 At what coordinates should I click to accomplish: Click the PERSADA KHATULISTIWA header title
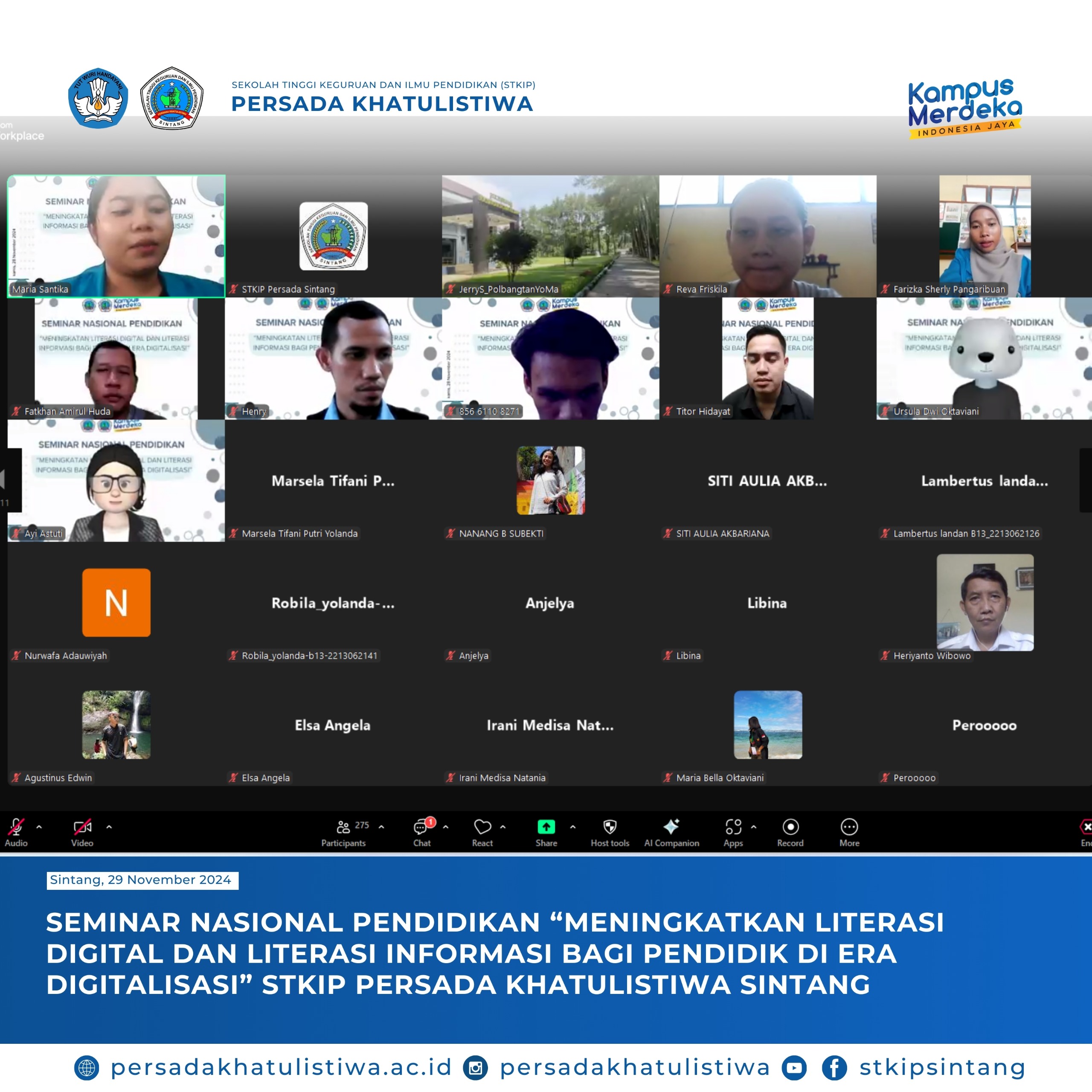click(x=382, y=104)
